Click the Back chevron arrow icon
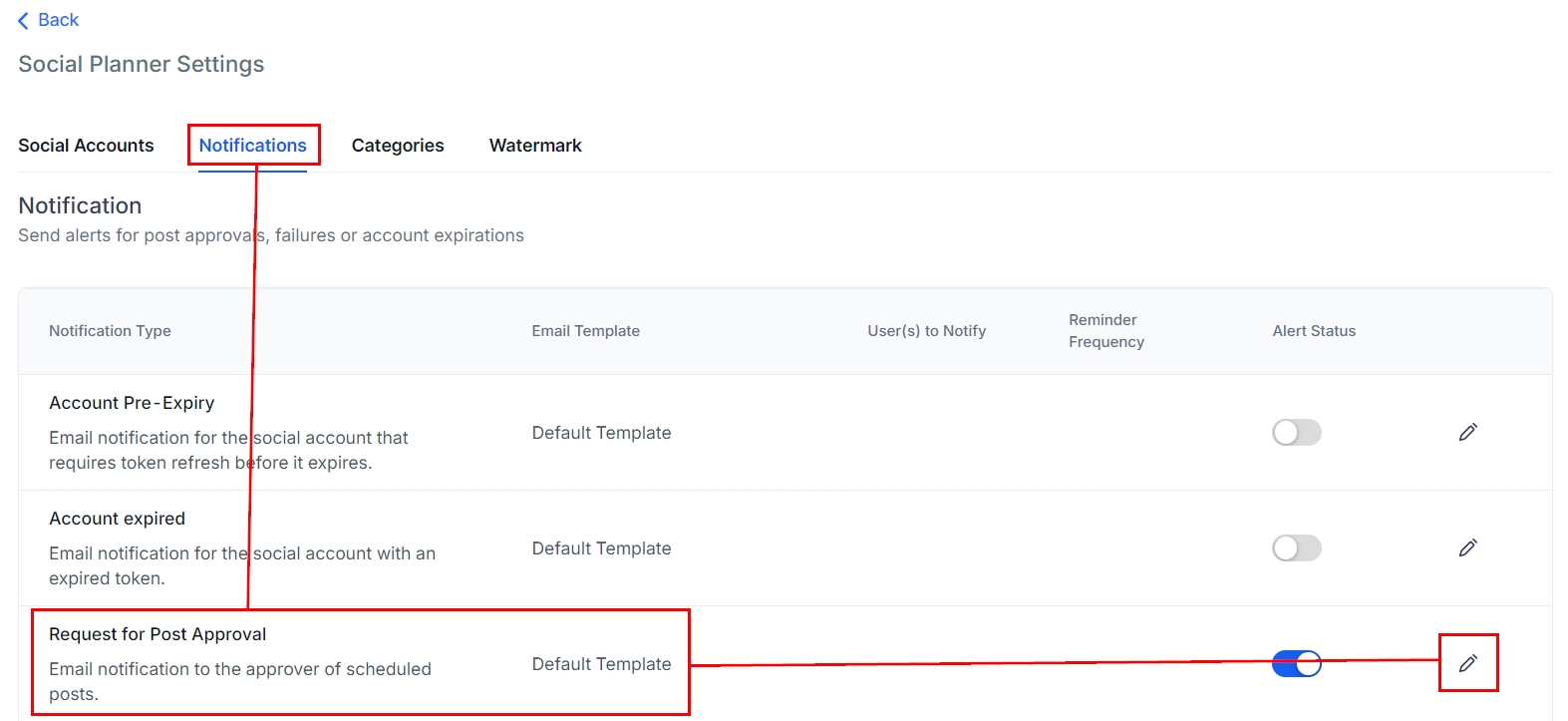 (24, 21)
